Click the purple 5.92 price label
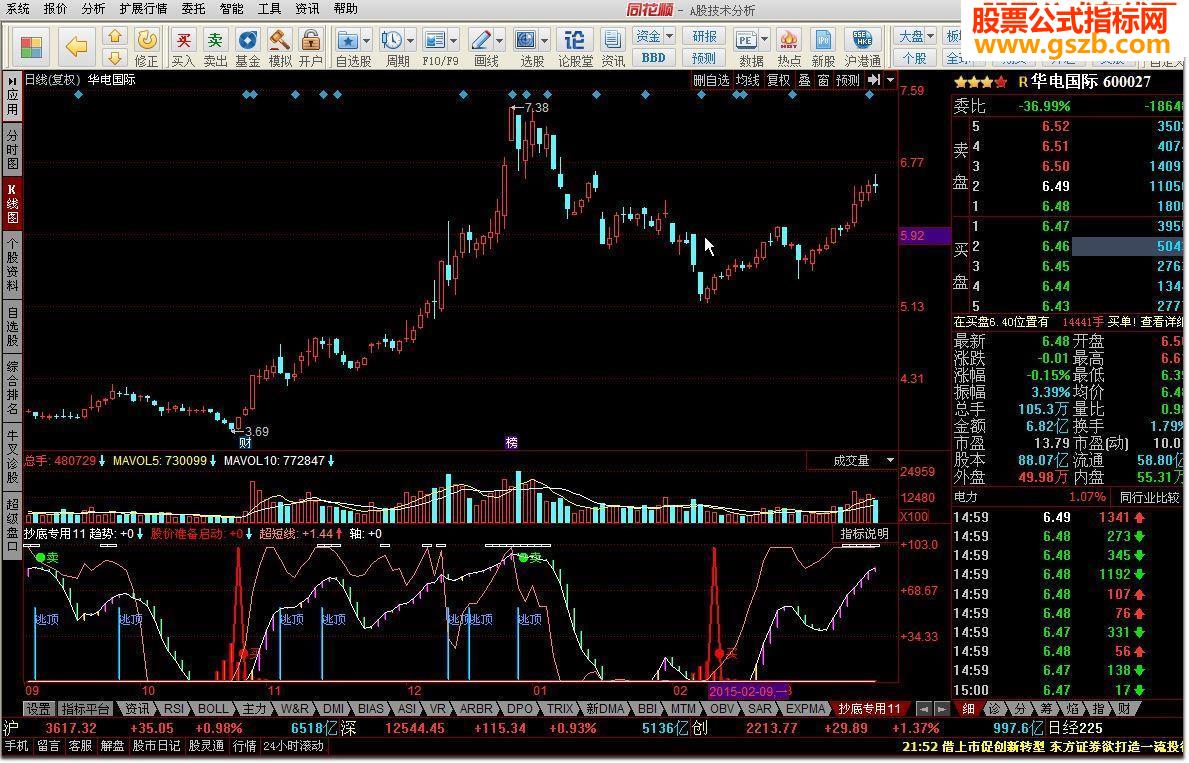The width and height of the screenshot is (1189, 763). point(924,236)
